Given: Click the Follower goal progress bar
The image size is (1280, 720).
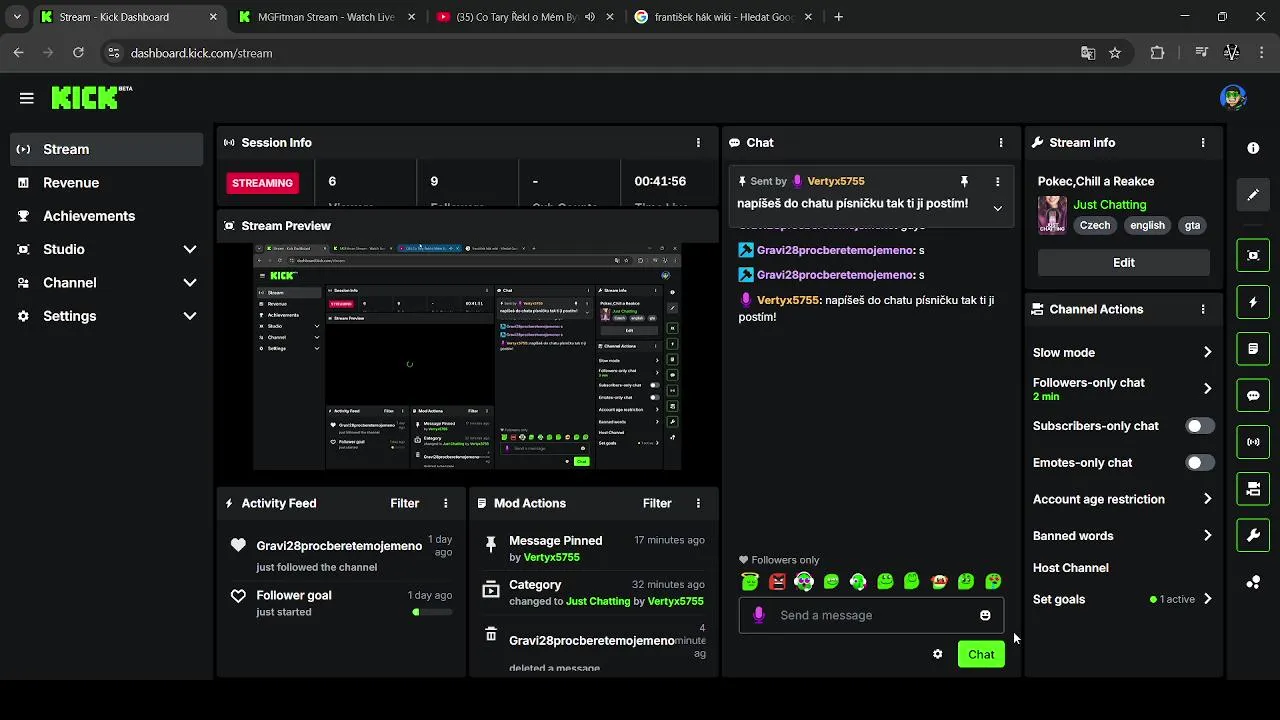Looking at the screenshot, I should tap(431, 612).
